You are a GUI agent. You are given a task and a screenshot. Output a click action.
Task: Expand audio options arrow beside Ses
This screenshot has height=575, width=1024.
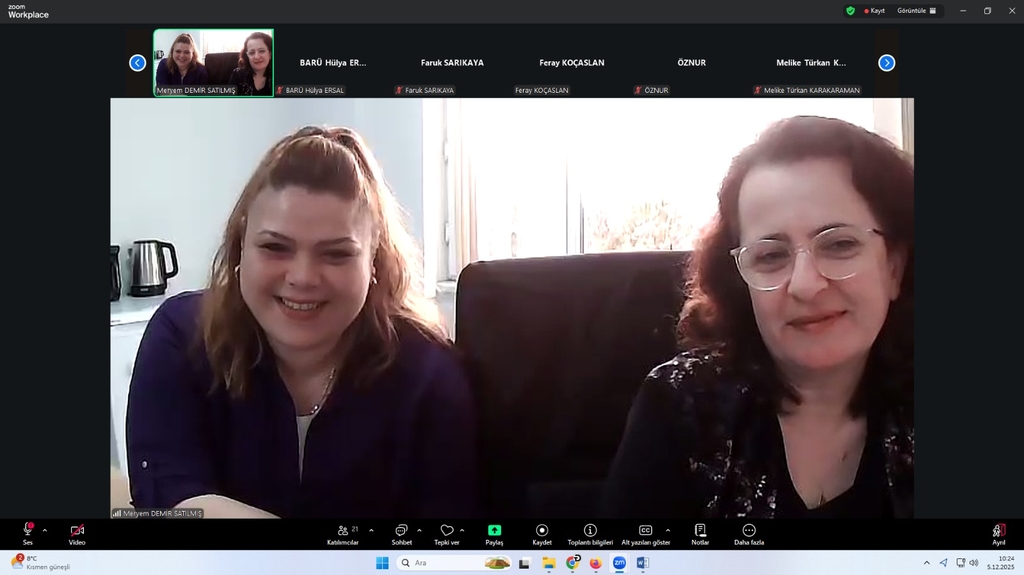pos(44,530)
